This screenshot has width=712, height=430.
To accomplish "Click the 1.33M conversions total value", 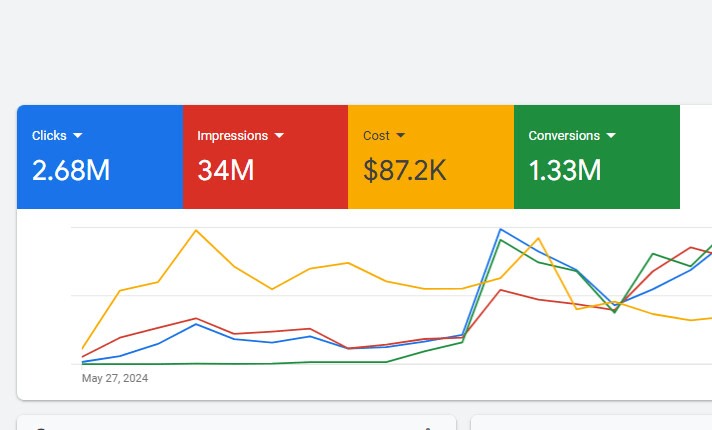I will [x=564, y=171].
